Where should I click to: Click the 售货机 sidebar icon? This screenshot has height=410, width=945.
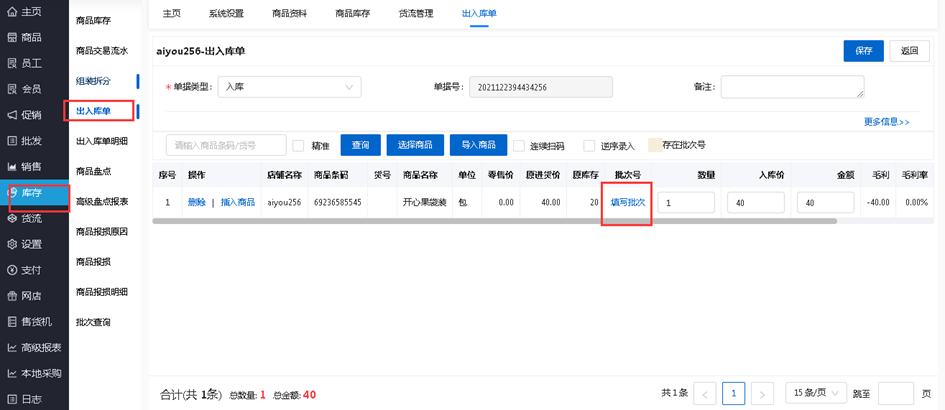pyautogui.click(x=12, y=322)
